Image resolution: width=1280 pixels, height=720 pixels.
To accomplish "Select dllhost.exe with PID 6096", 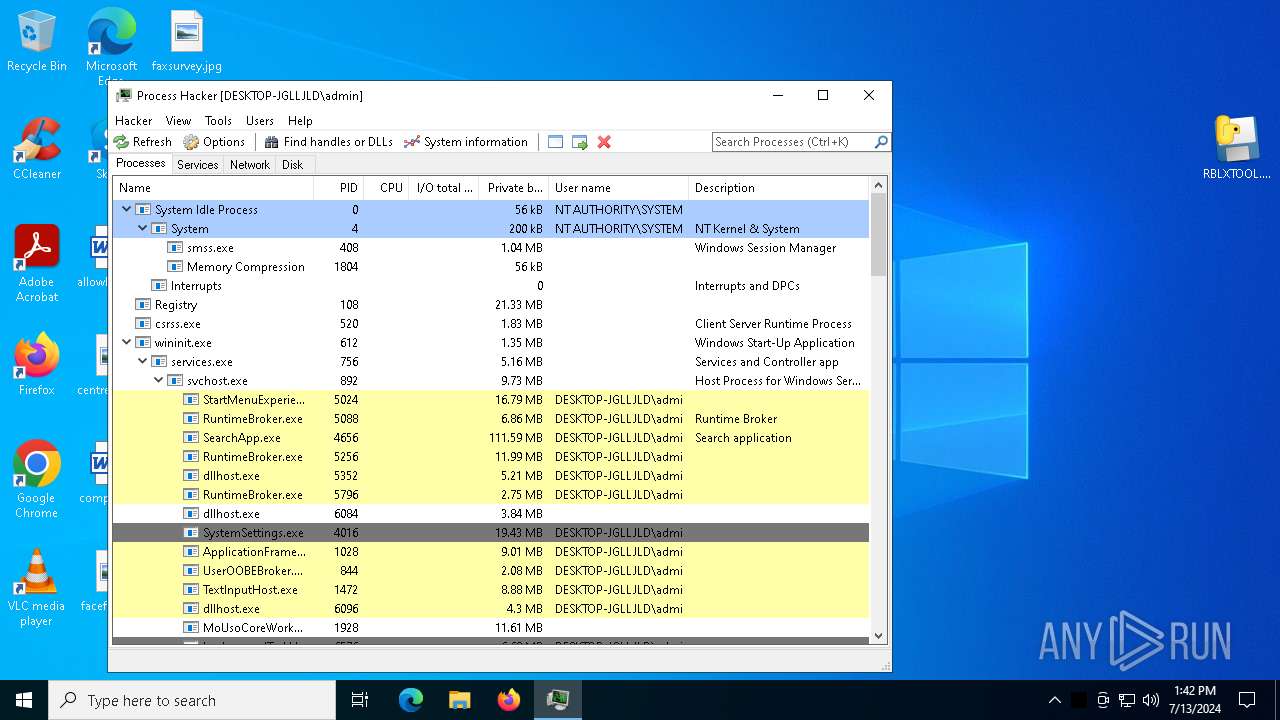I will [490, 609].
